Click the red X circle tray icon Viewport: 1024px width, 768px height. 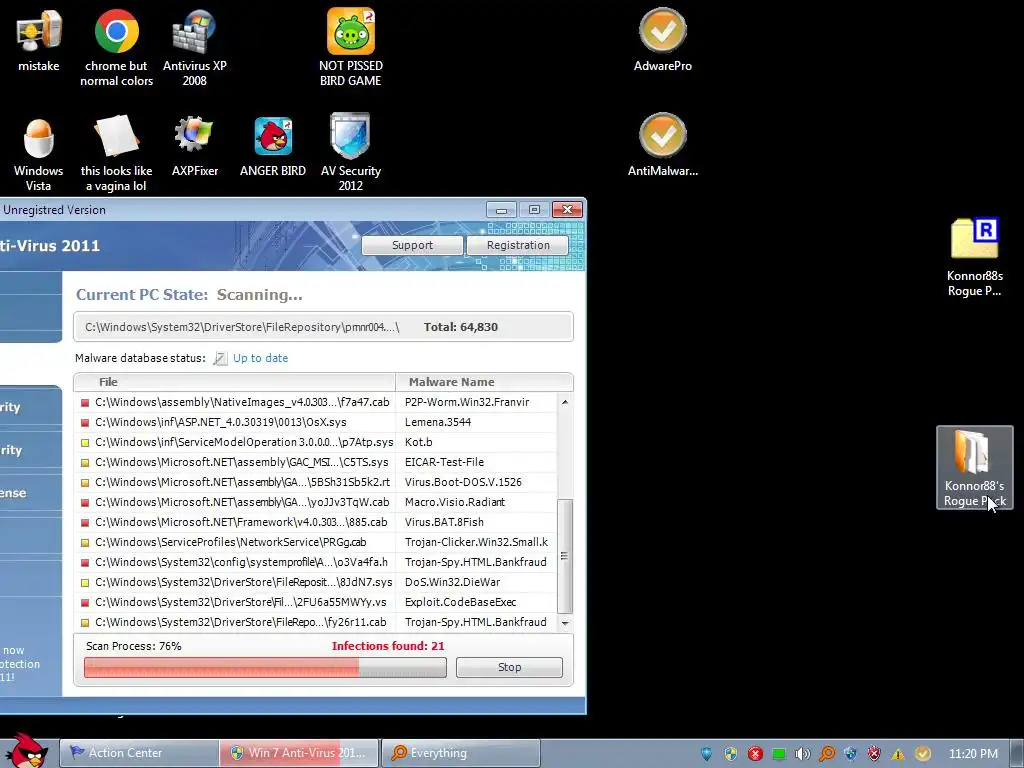[755, 754]
